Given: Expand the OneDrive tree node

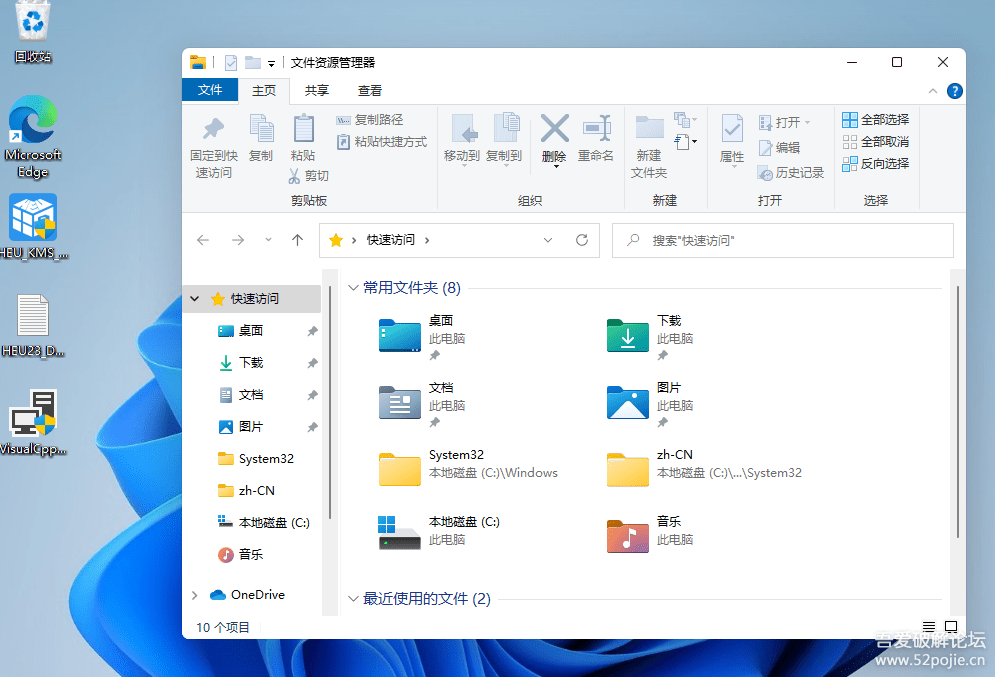Looking at the screenshot, I should pos(195,595).
